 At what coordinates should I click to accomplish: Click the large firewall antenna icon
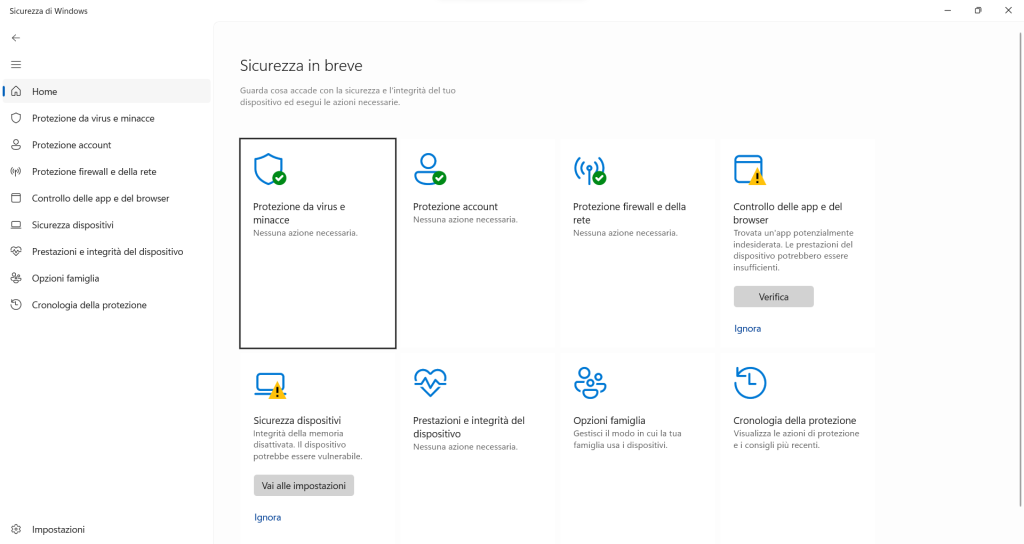point(590,170)
